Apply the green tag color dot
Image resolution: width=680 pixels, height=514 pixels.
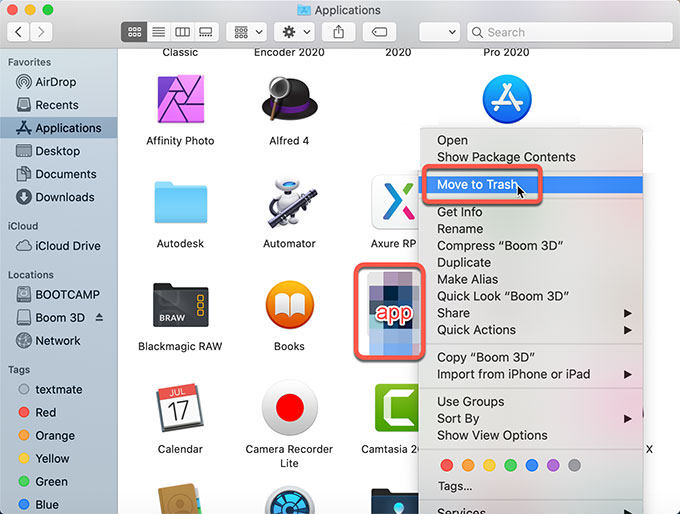click(x=510, y=465)
